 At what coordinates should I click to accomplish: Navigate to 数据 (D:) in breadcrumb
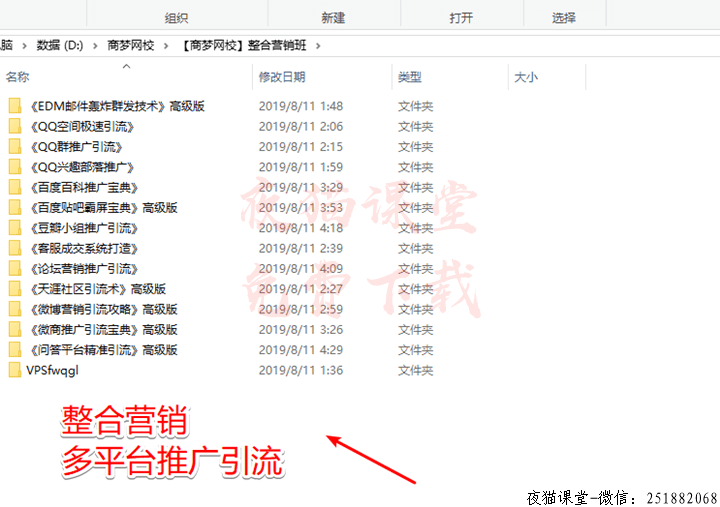click(x=60, y=45)
